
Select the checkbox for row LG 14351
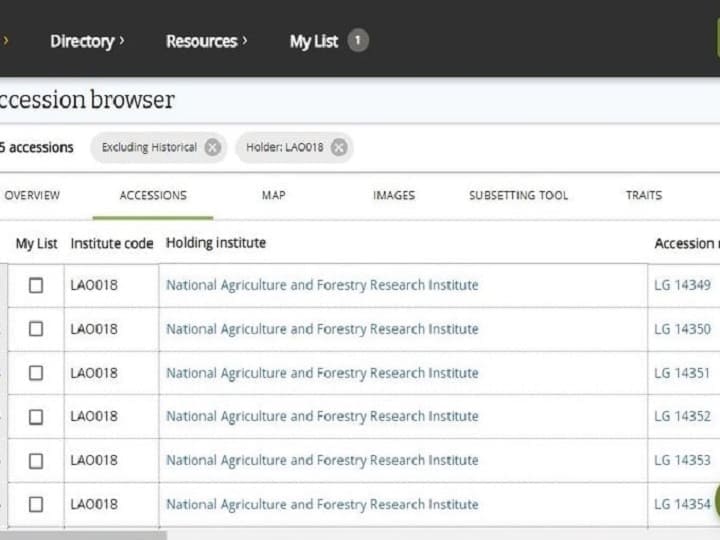pyautogui.click(x=36, y=373)
